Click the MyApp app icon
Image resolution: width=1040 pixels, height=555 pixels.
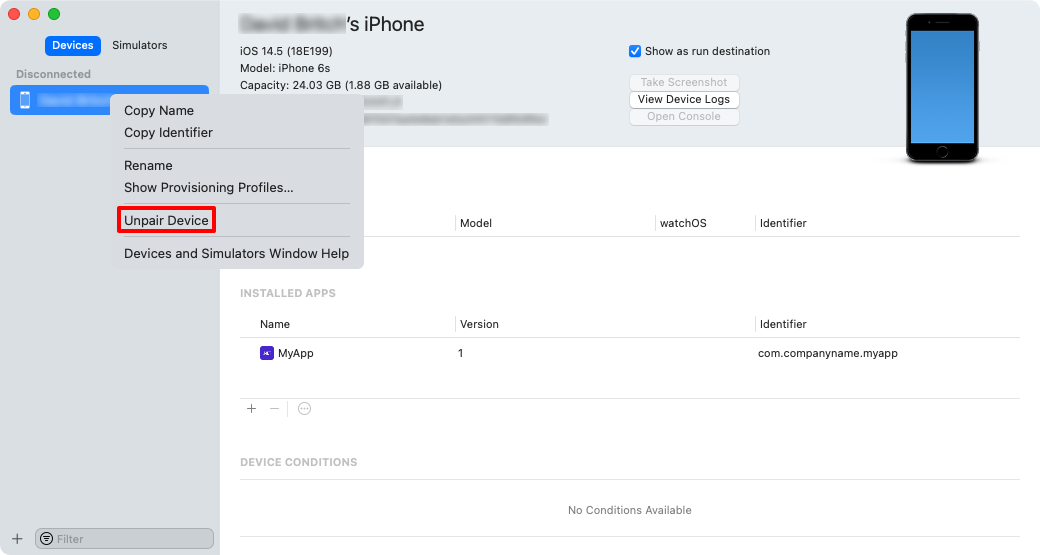pos(267,353)
